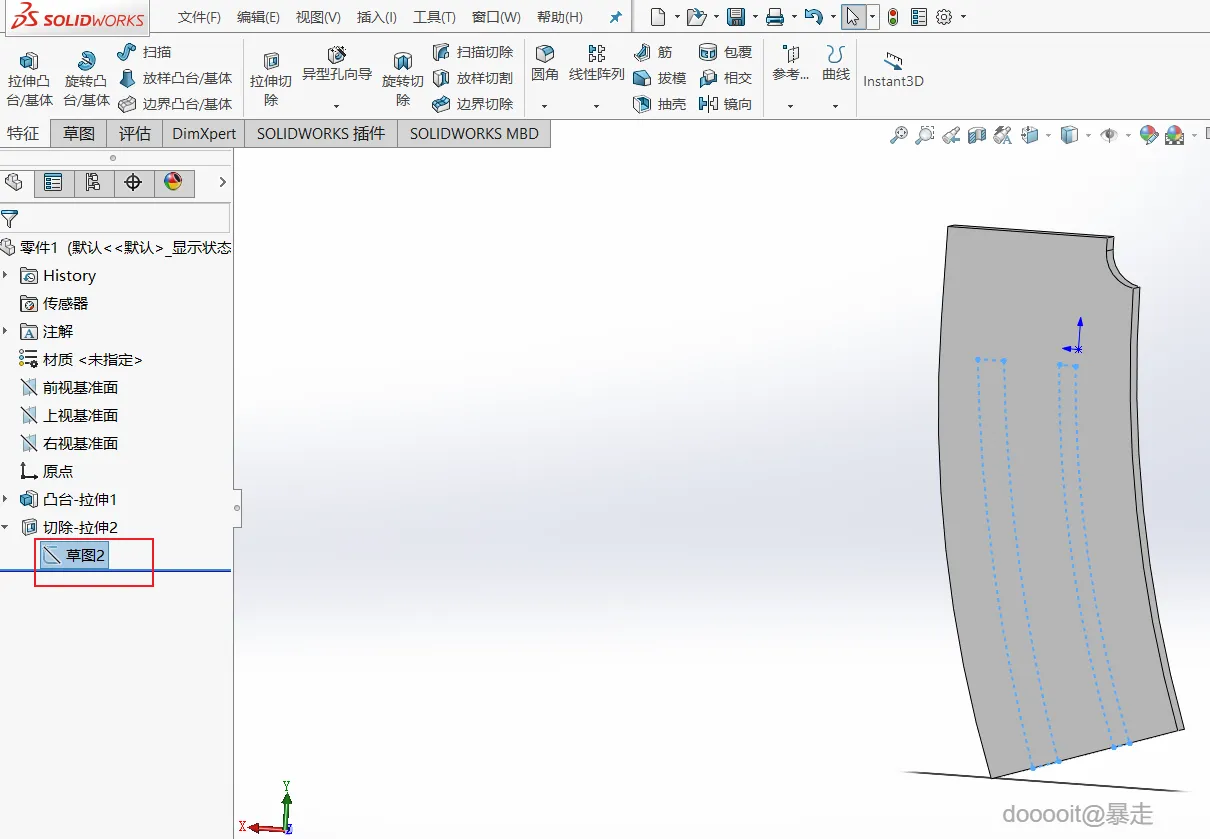The width and height of the screenshot is (1210, 839).
Task: Switch to the 草图 (Sketch) tab
Action: coord(79,133)
